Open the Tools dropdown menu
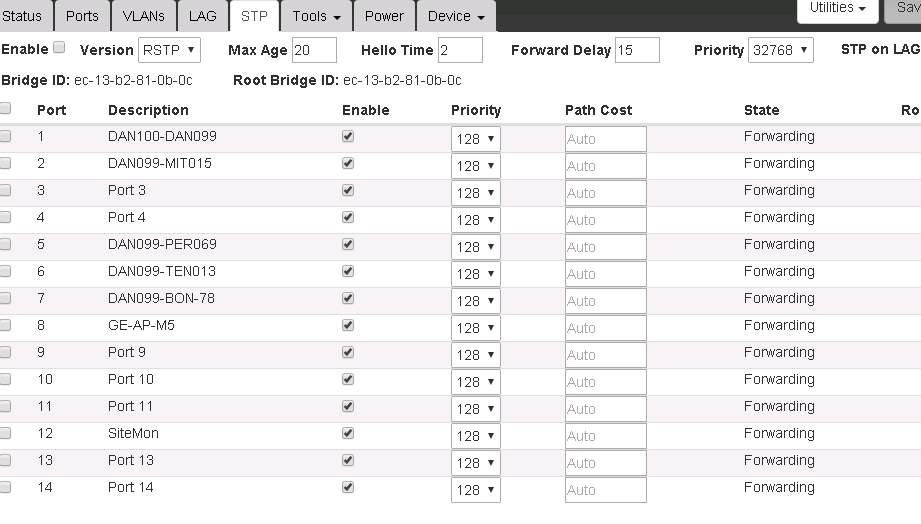This screenshot has height=524, width=921. 316,16
